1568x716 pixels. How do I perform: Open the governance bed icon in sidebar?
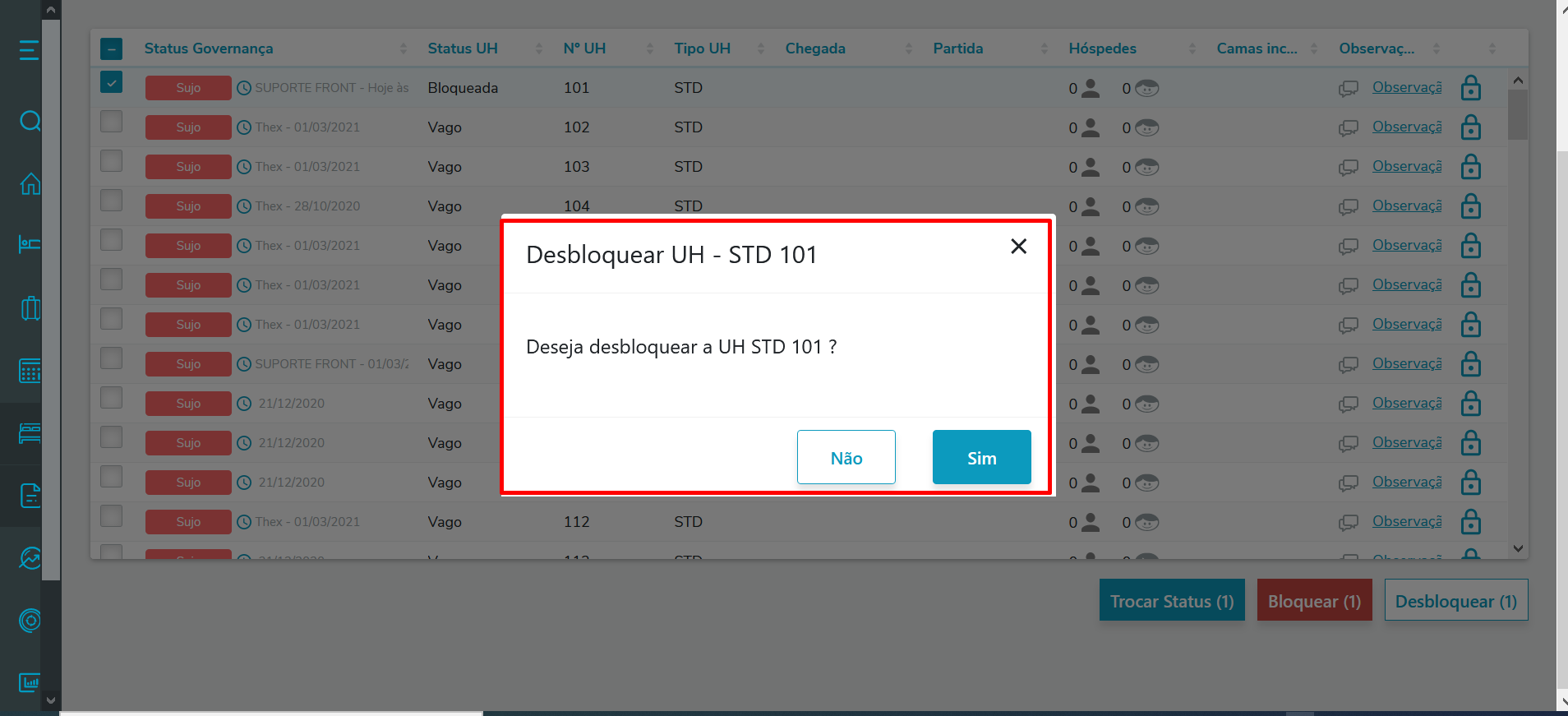[x=30, y=433]
